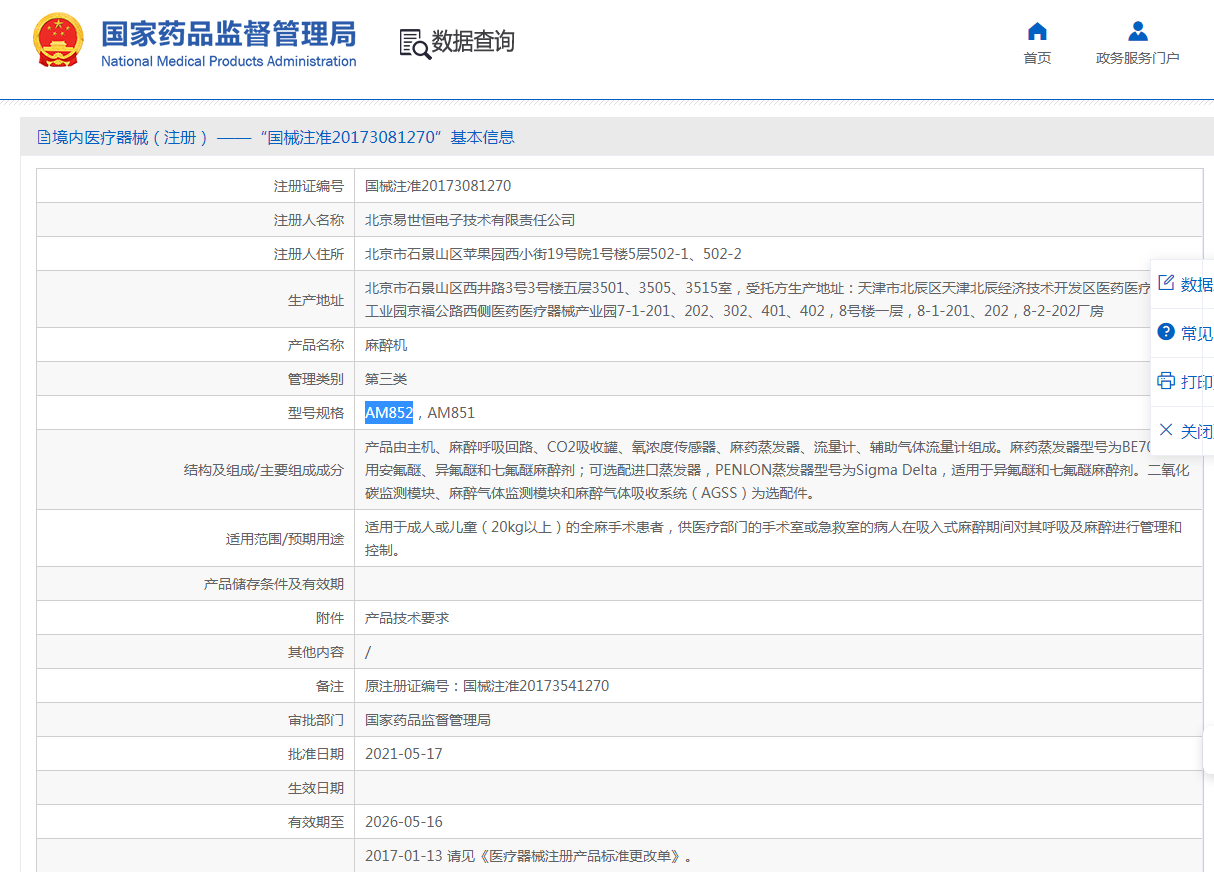Click approval department value 国家药品监督管理局

tap(428, 720)
